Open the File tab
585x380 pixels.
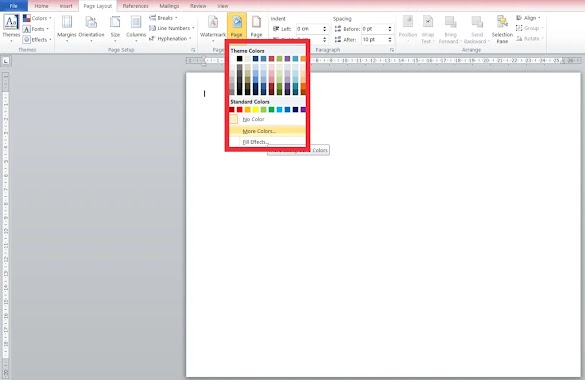(x=13, y=6)
